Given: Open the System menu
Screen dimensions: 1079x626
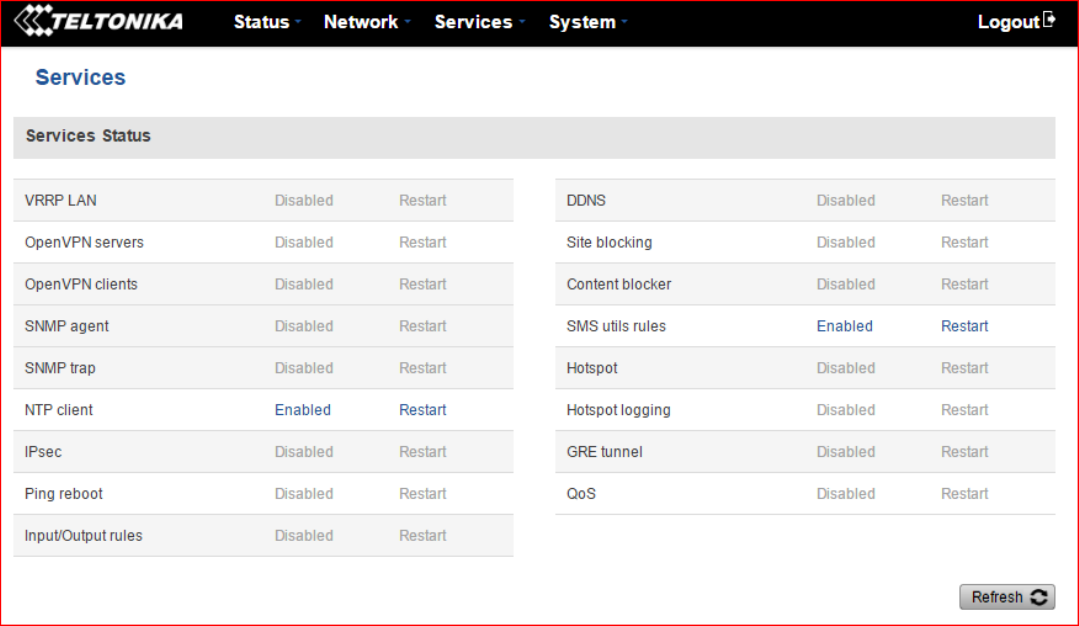Looking at the screenshot, I should click(x=588, y=22).
